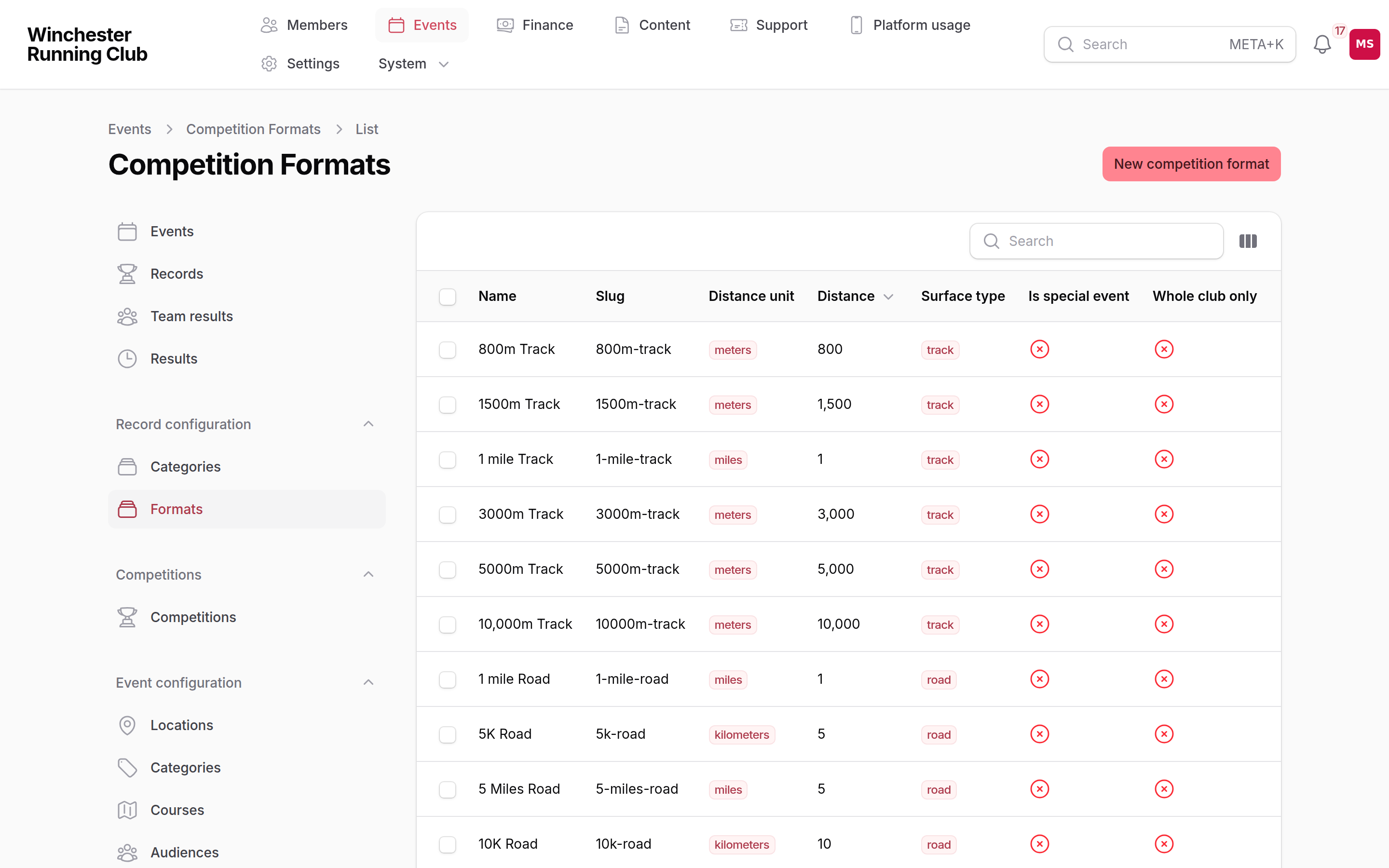Click the global Search field with META+K

pyautogui.click(x=1169, y=44)
